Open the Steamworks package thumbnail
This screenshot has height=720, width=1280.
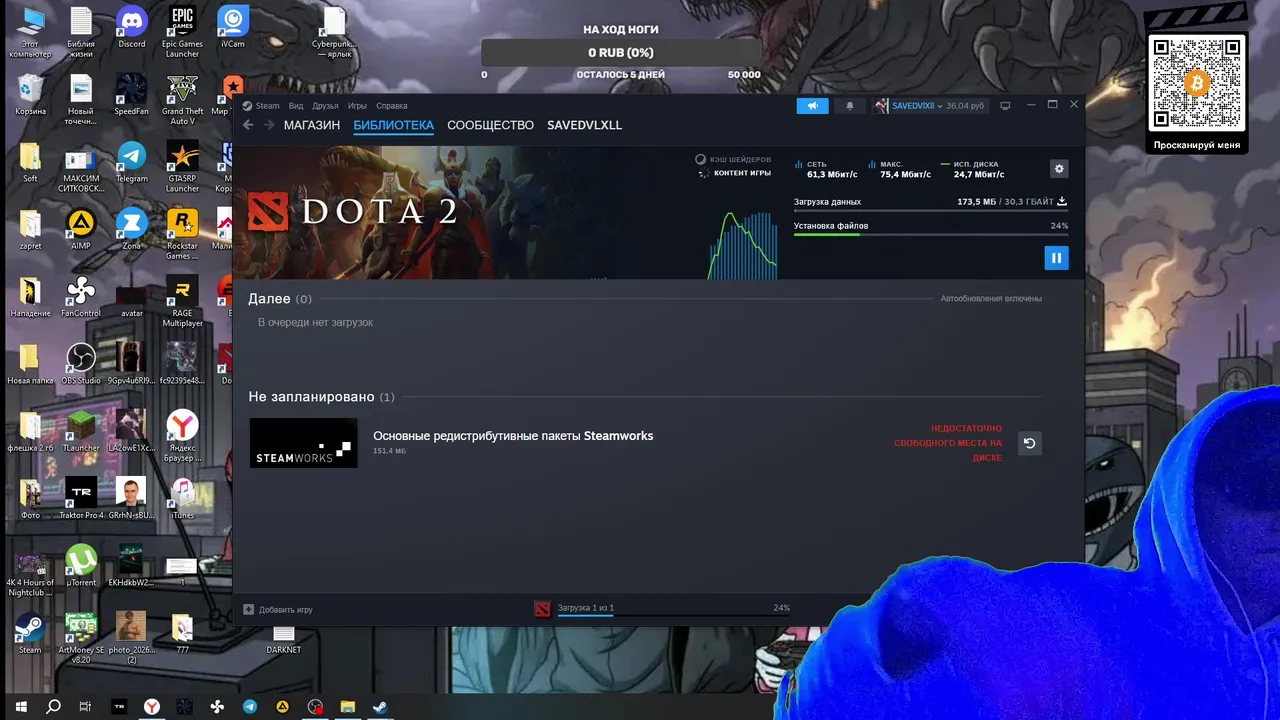click(303, 443)
